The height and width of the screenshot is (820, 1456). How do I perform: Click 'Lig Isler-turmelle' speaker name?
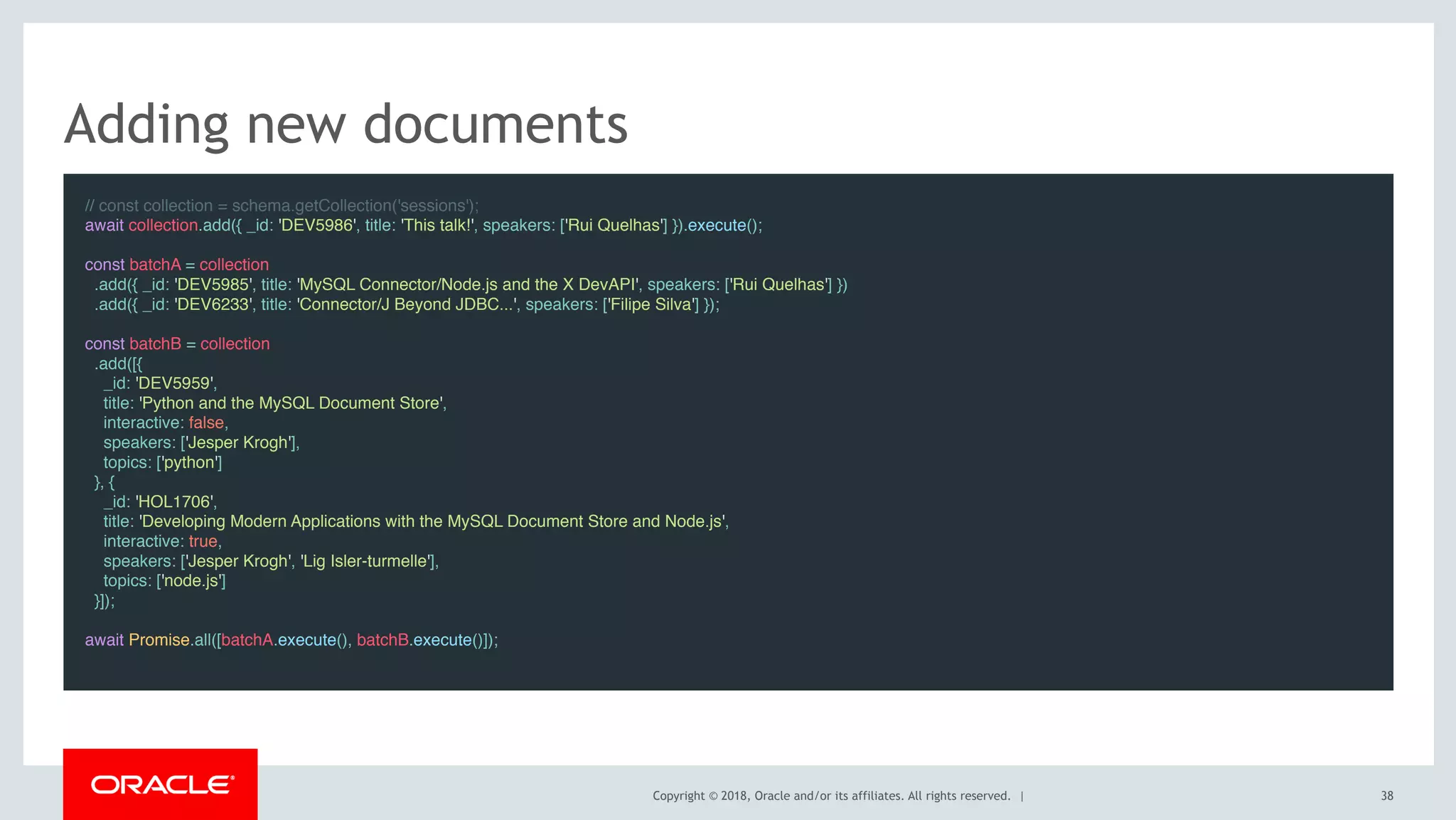[x=365, y=561]
